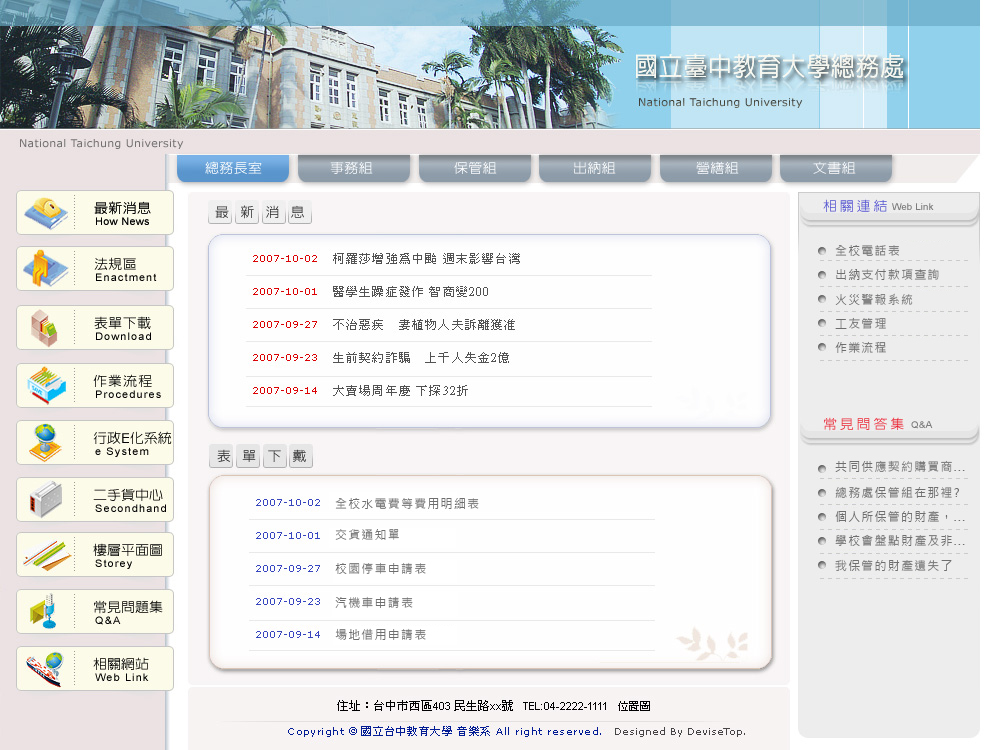Open Q&A item 個人所保管的財產
Screen dimensions: 1000x750
click(x=900, y=517)
